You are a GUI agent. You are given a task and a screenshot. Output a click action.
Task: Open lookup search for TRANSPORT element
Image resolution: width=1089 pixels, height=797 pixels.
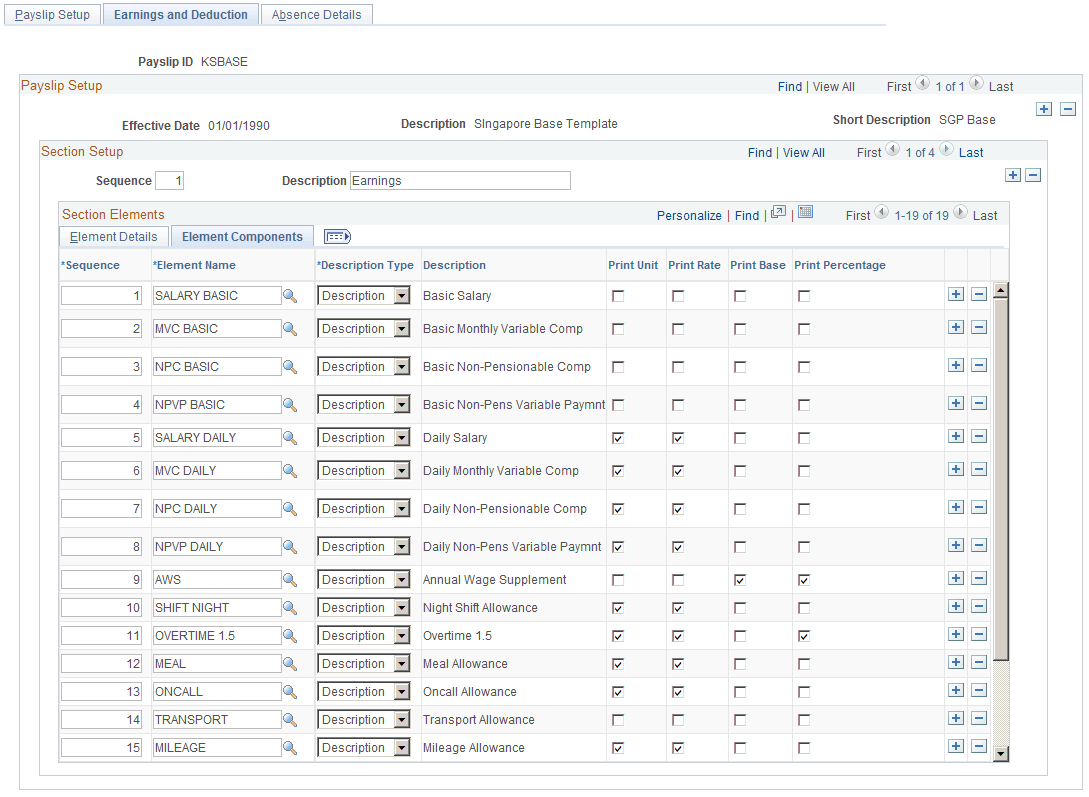tap(291, 719)
